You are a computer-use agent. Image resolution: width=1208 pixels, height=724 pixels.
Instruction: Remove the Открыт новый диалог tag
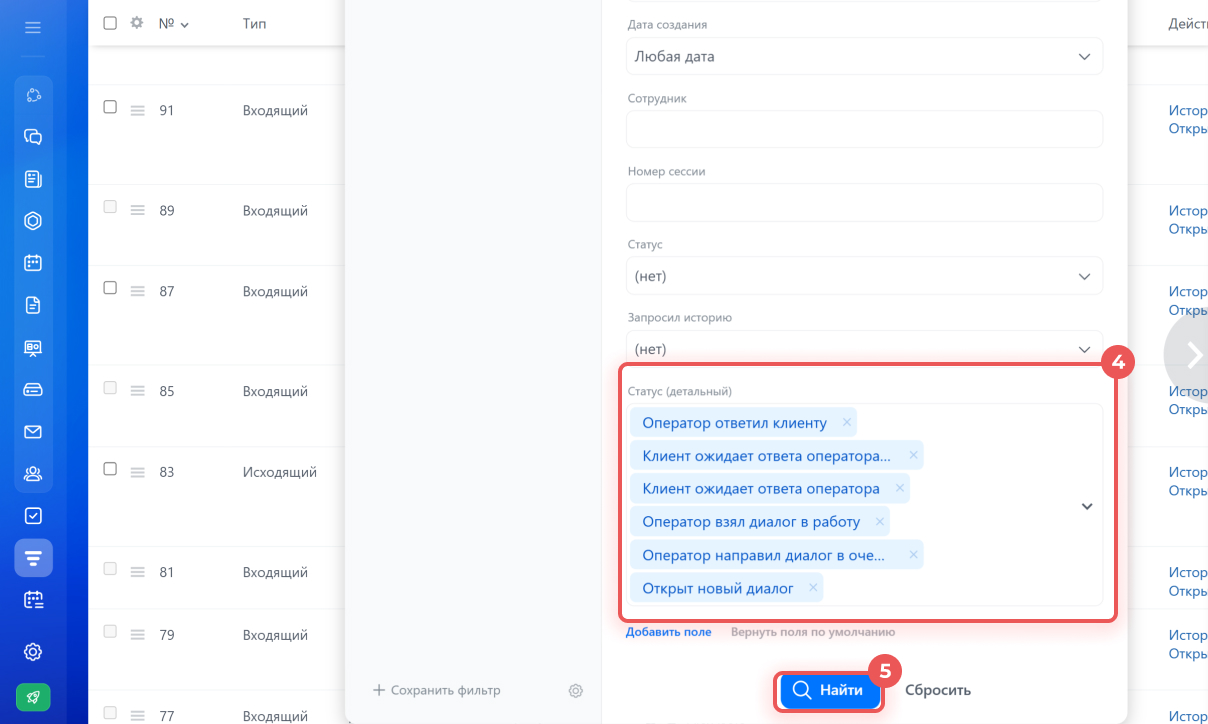813,588
